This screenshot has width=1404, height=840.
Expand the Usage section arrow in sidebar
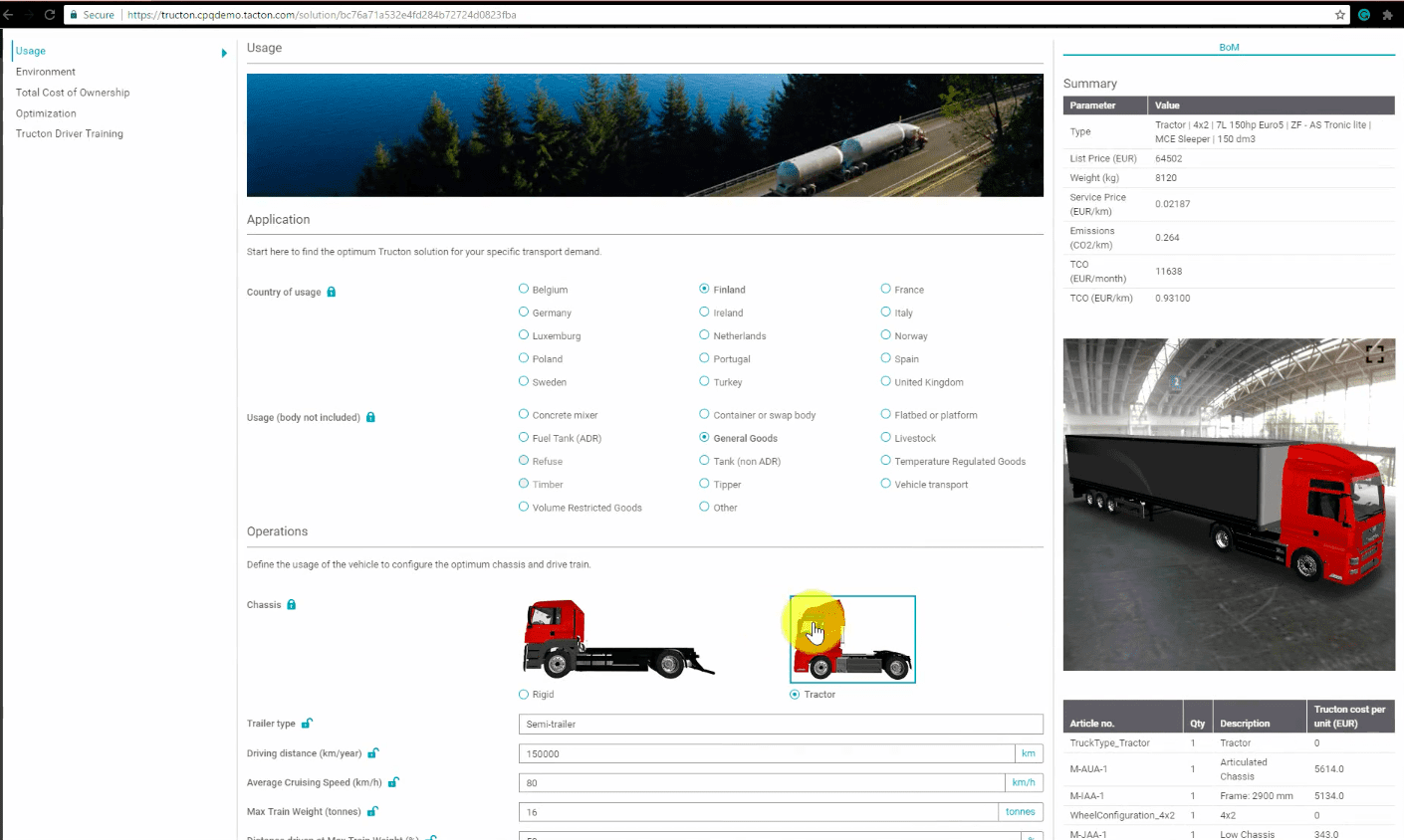224,53
